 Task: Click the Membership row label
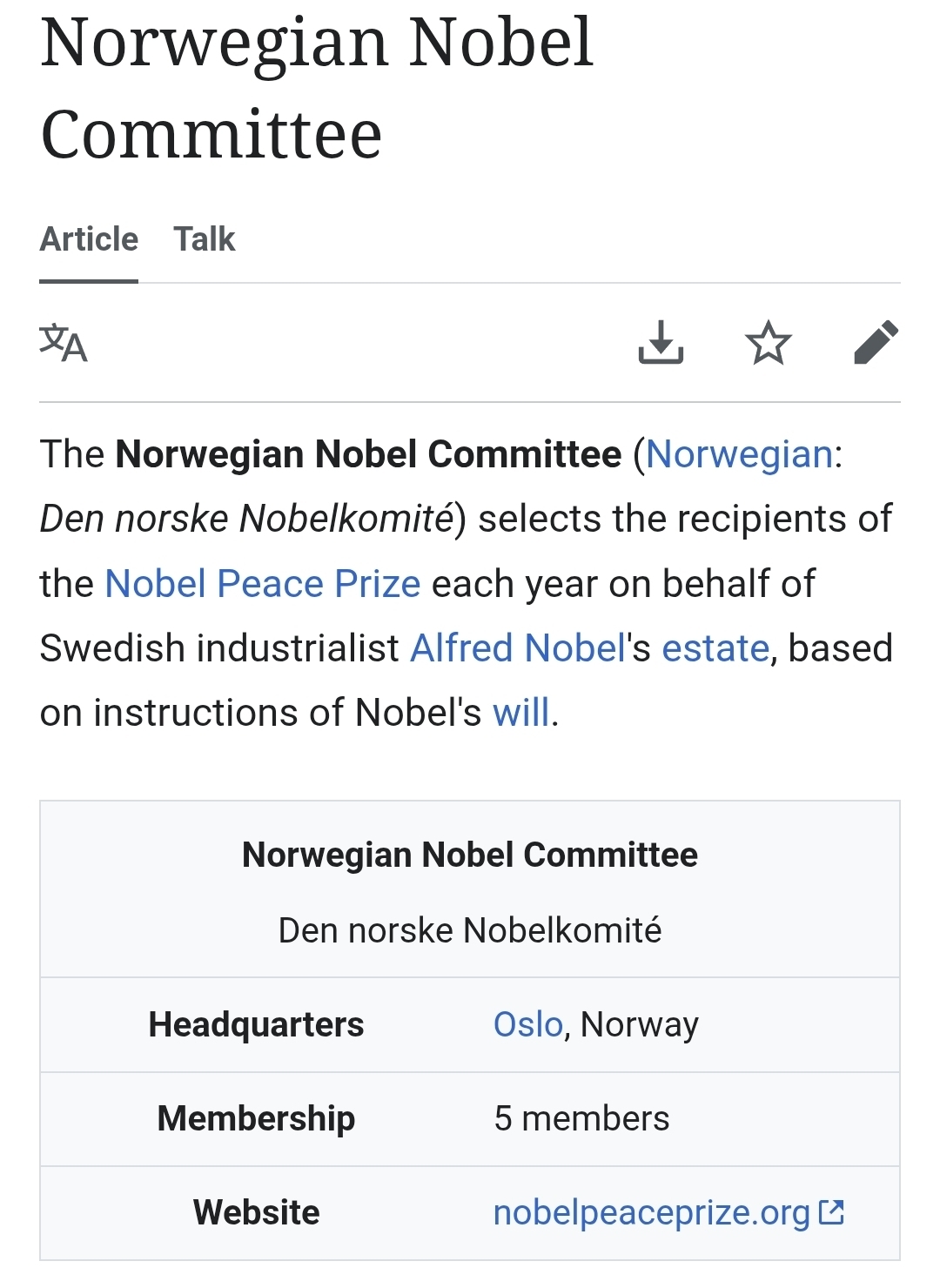pos(256,1118)
